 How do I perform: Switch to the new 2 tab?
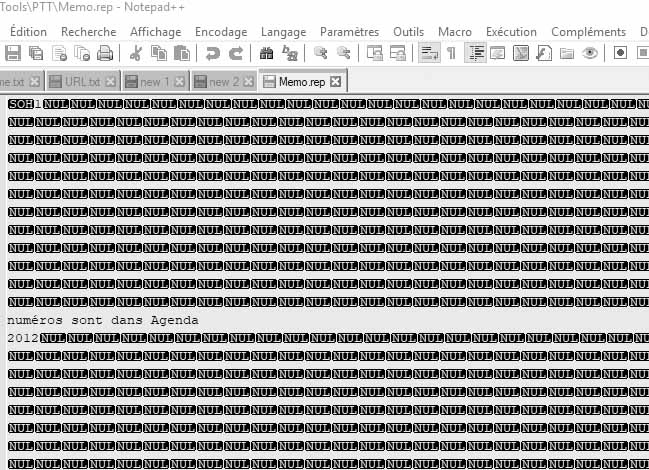click(x=224, y=82)
